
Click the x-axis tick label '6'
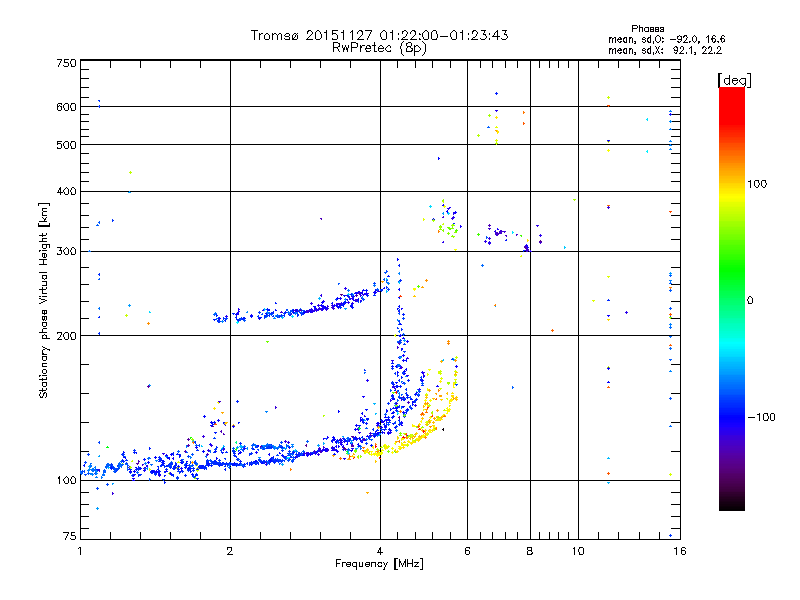(467, 551)
